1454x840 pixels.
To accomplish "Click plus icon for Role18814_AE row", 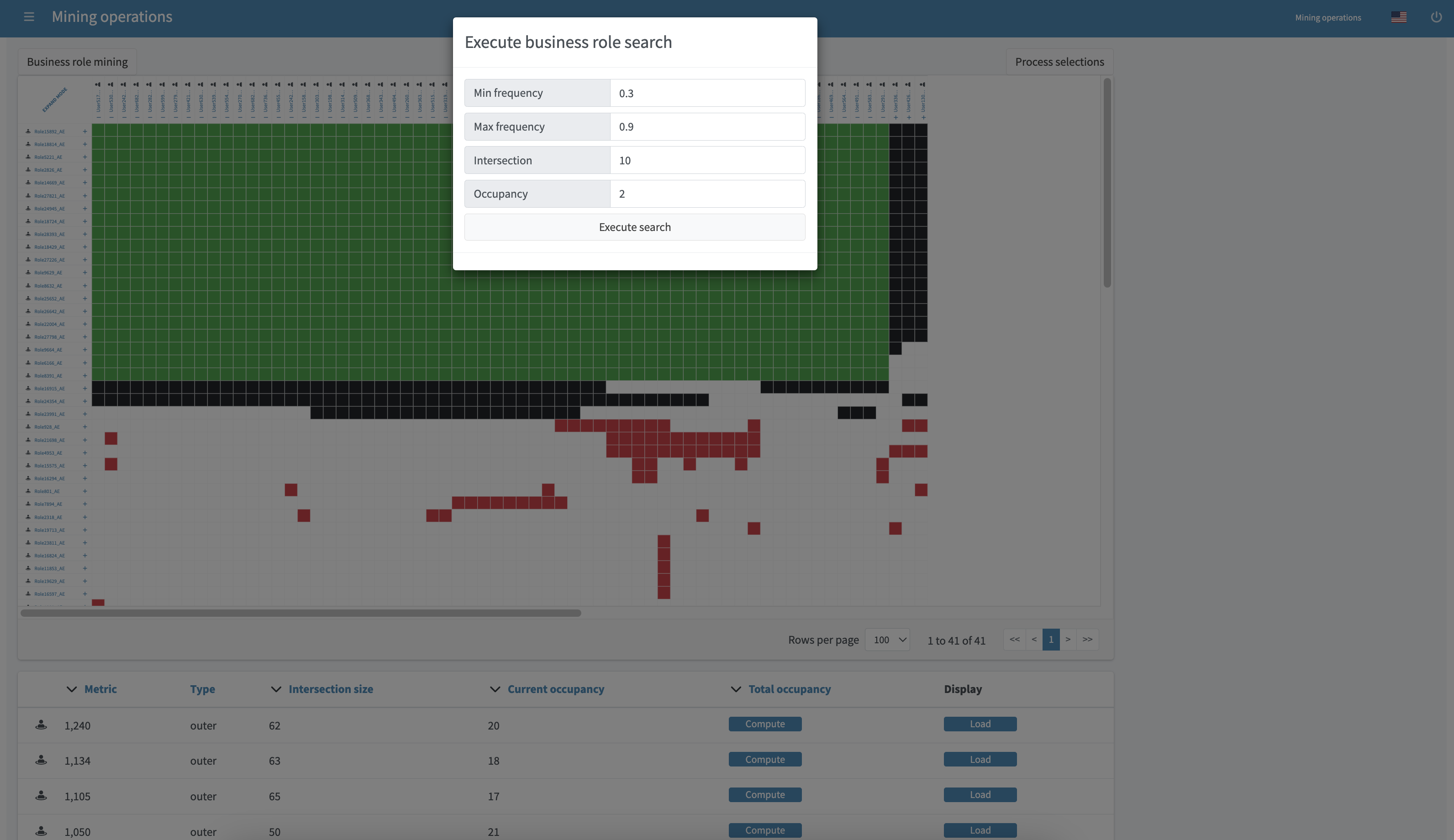I will click(85, 144).
